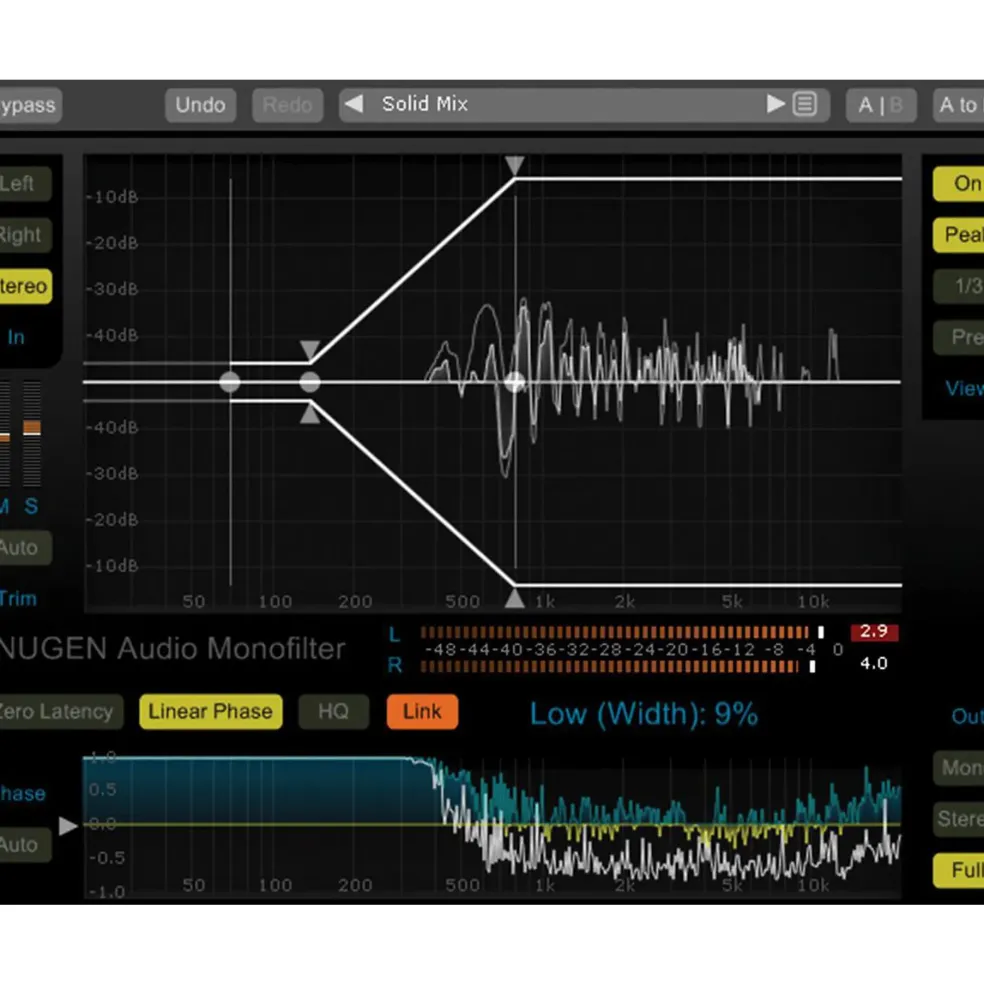Click the upward triangle handle near 150 Hz
Image resolution: width=984 pixels, height=985 pixels.
click(x=310, y=414)
